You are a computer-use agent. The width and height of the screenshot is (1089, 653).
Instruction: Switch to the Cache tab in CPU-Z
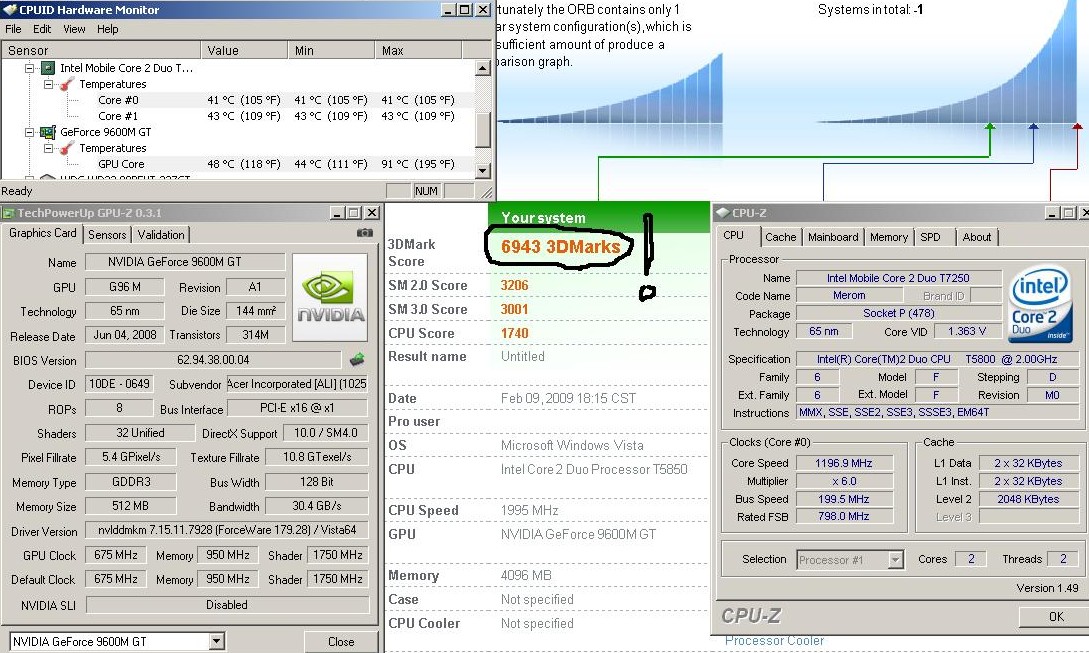(781, 237)
